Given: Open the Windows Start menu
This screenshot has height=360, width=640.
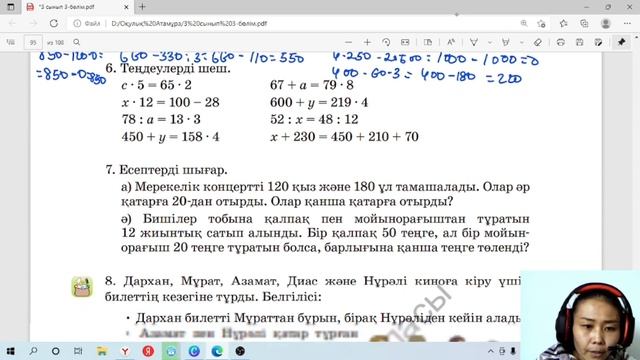Looking at the screenshot, I should pyautogui.click(x=11, y=351).
